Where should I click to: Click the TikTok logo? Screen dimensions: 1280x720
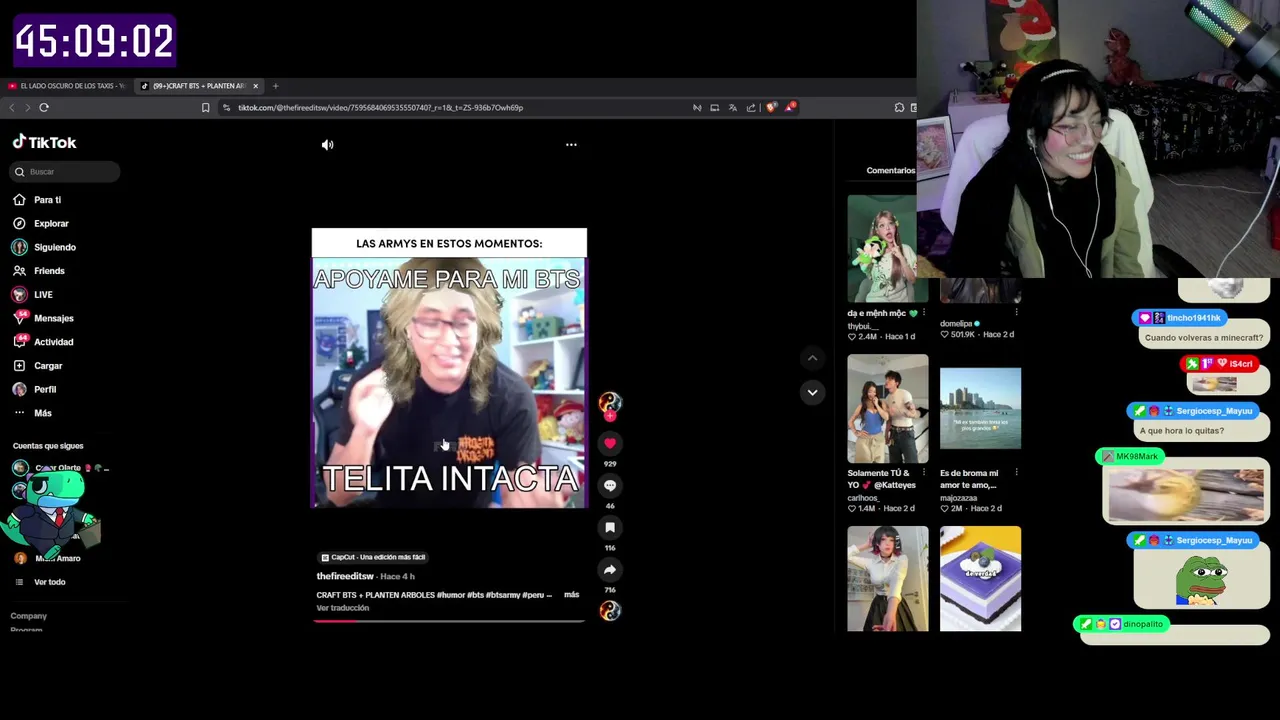[44, 142]
